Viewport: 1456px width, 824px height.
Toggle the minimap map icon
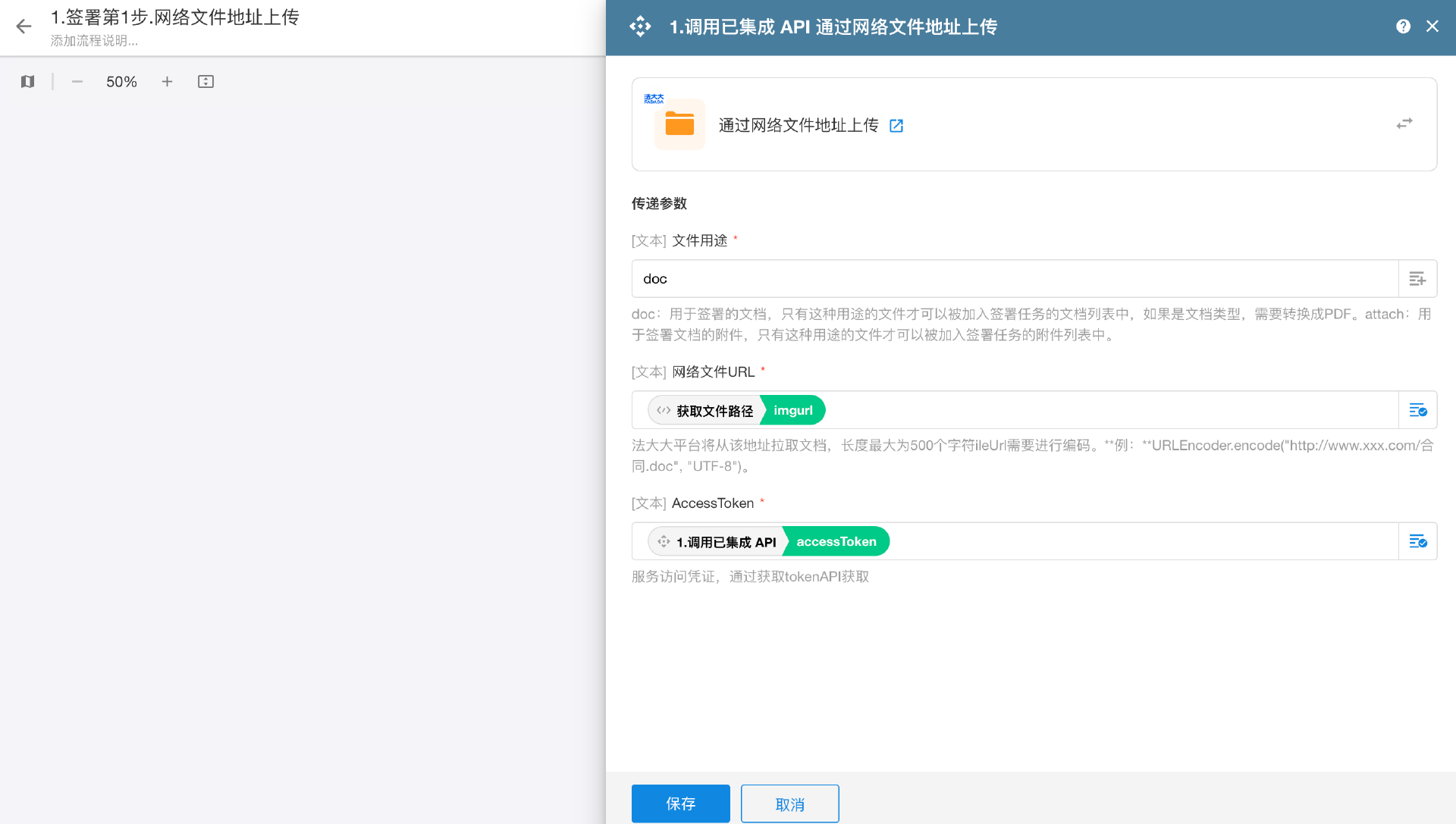pyautogui.click(x=28, y=82)
